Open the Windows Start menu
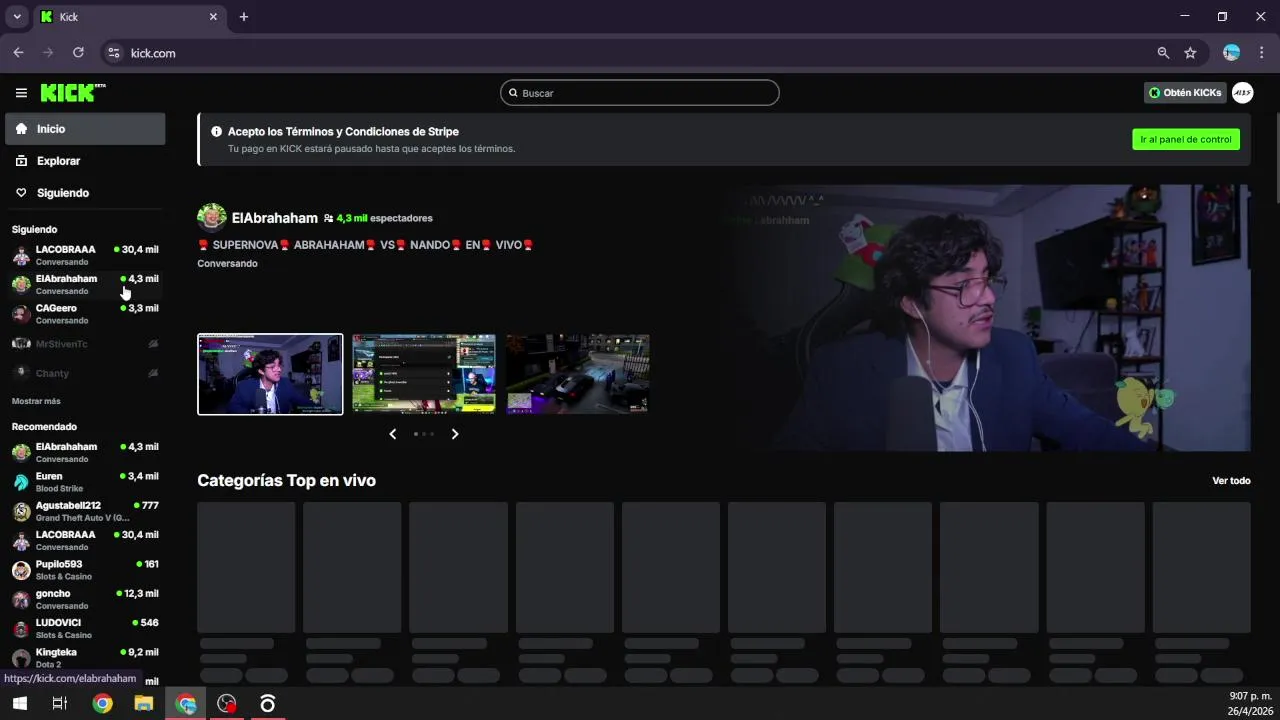The image size is (1280, 720). pyautogui.click(x=19, y=704)
